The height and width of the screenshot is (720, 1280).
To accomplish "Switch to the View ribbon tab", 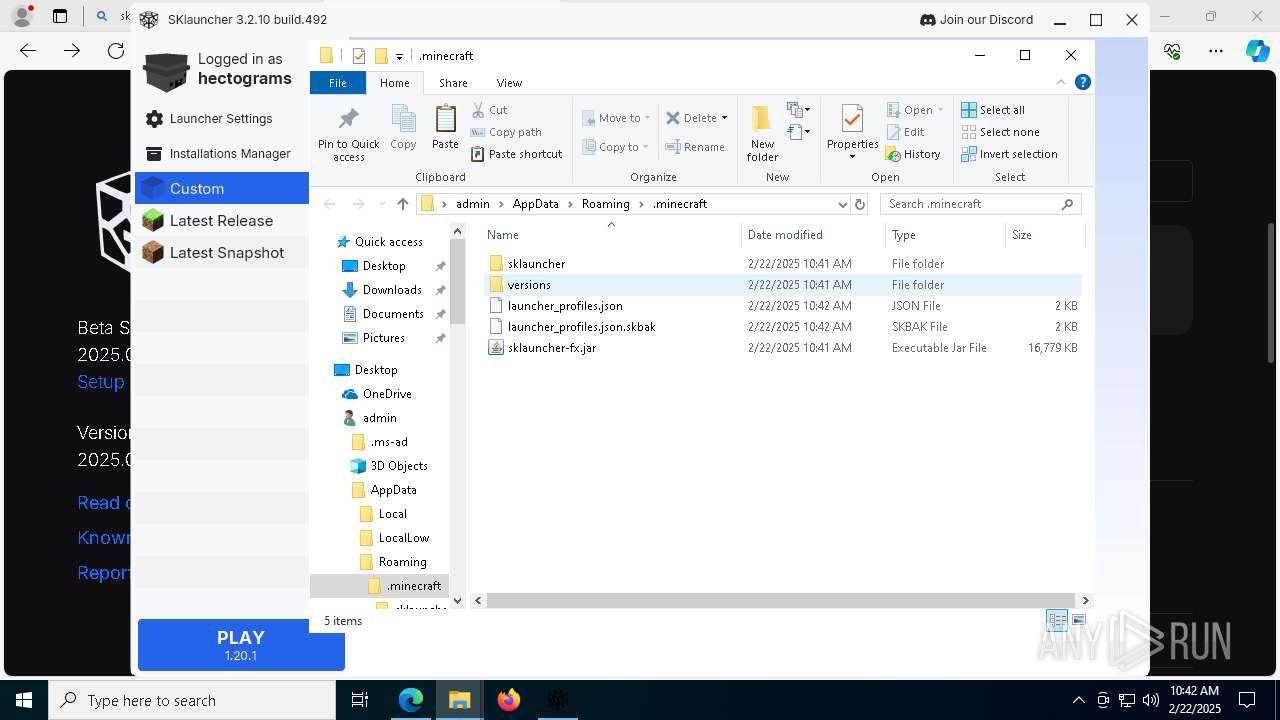I will point(509,83).
